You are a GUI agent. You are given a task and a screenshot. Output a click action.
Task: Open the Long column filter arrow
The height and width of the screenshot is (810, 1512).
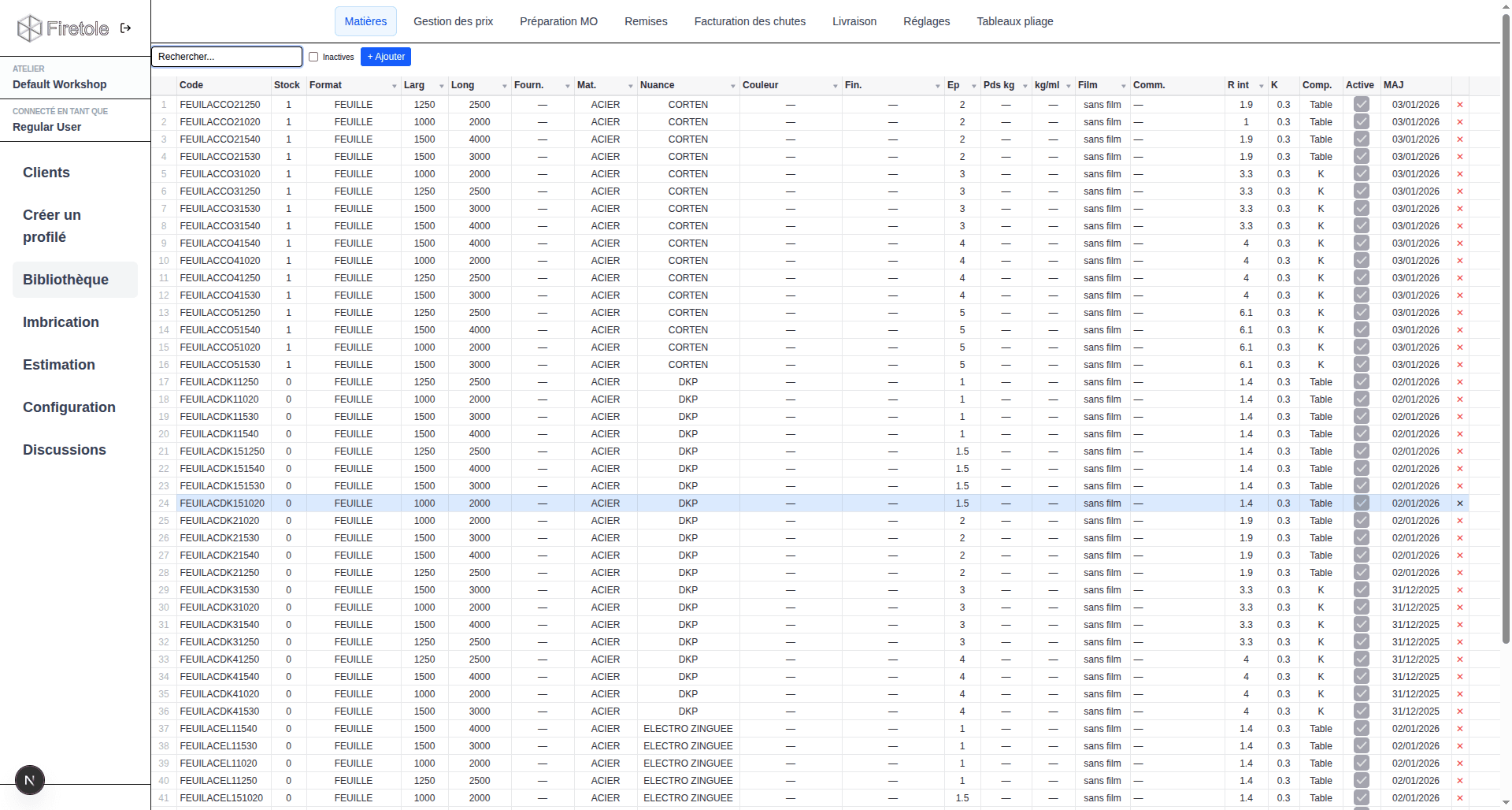pyautogui.click(x=505, y=86)
